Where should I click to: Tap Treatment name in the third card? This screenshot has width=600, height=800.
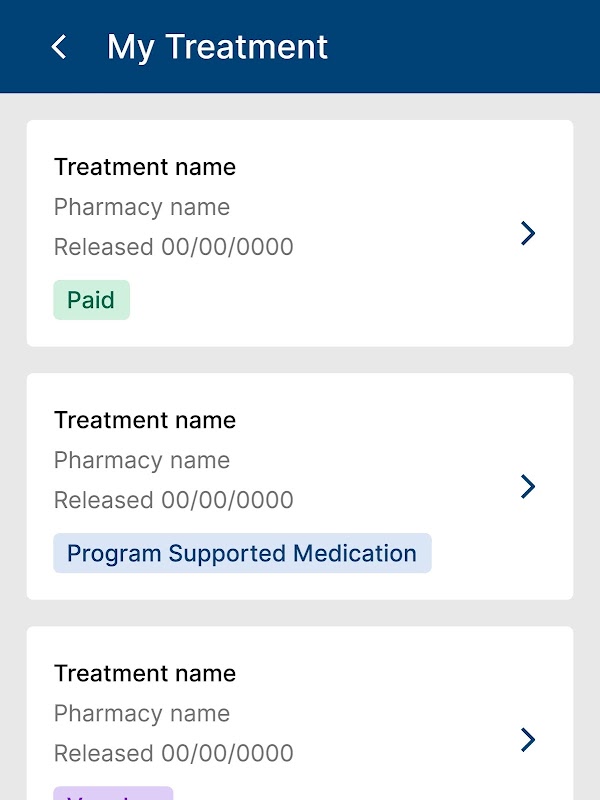point(145,673)
